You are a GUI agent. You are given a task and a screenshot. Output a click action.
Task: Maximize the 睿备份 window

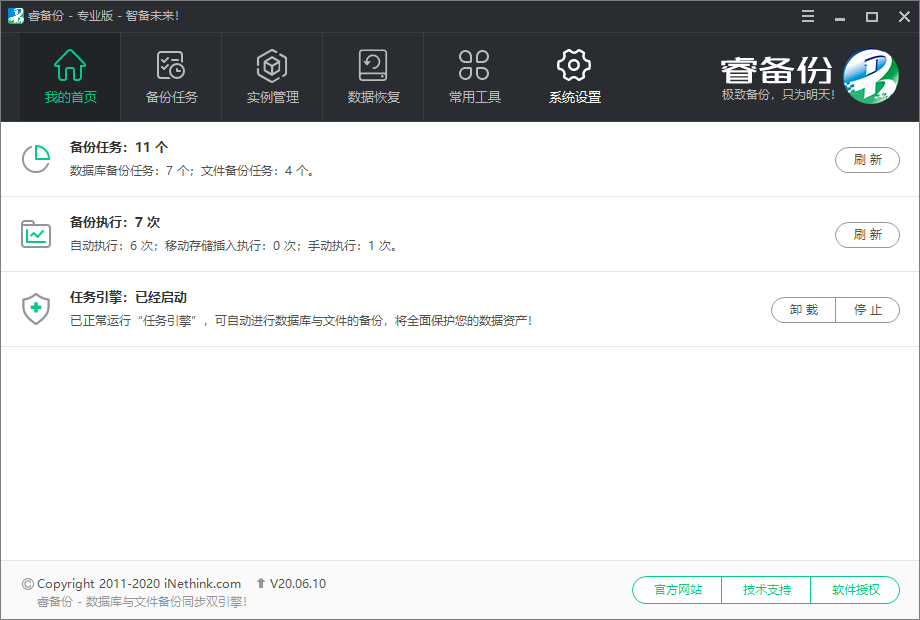point(872,16)
